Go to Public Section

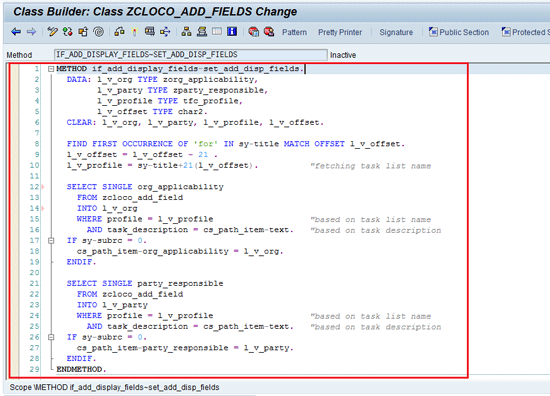[x=459, y=32]
